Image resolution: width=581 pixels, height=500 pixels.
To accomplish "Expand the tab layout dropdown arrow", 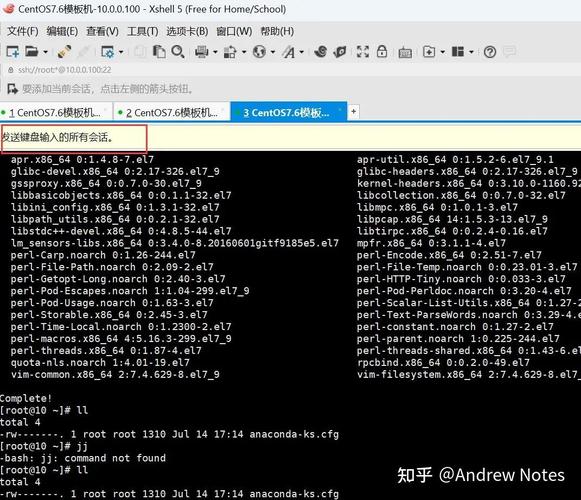I will [471, 52].
